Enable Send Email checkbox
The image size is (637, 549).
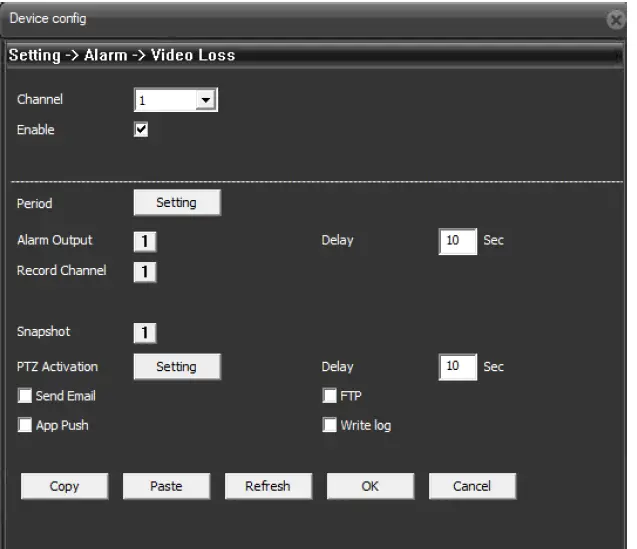coord(25,396)
